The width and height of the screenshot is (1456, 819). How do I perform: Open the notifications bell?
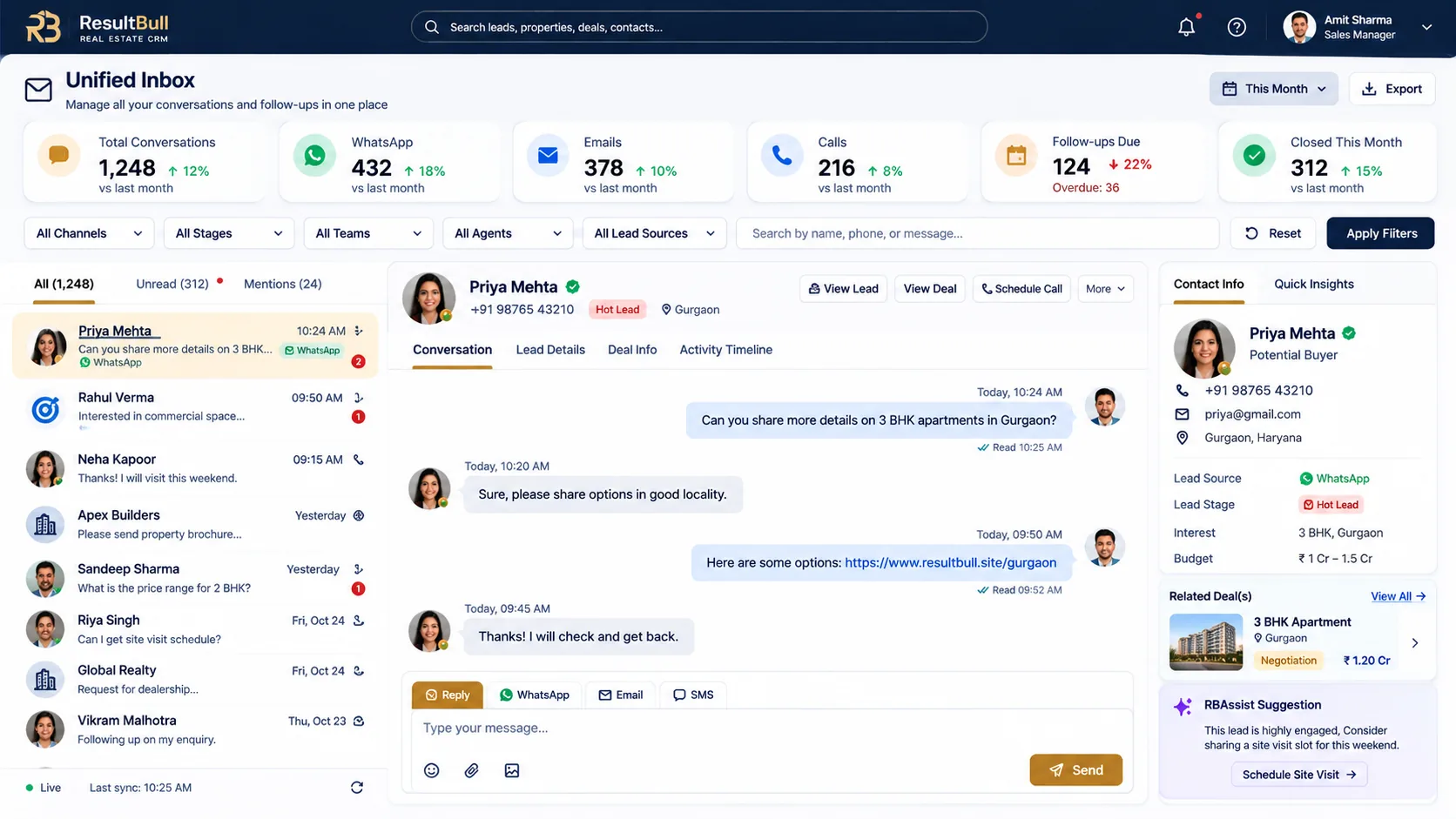click(1186, 27)
